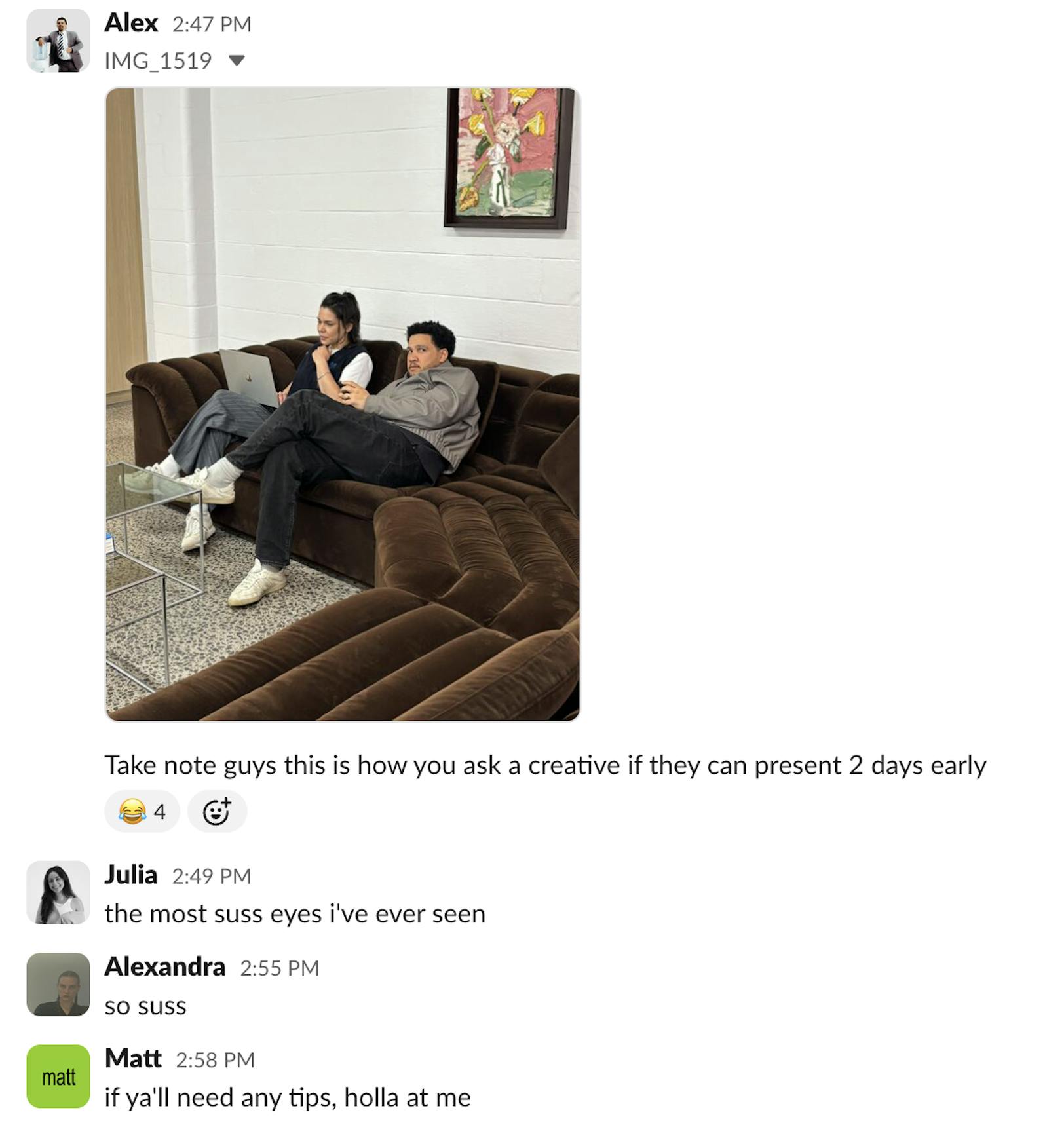
Task: Open the 2:49 PM message timestamp
Action: point(212,876)
